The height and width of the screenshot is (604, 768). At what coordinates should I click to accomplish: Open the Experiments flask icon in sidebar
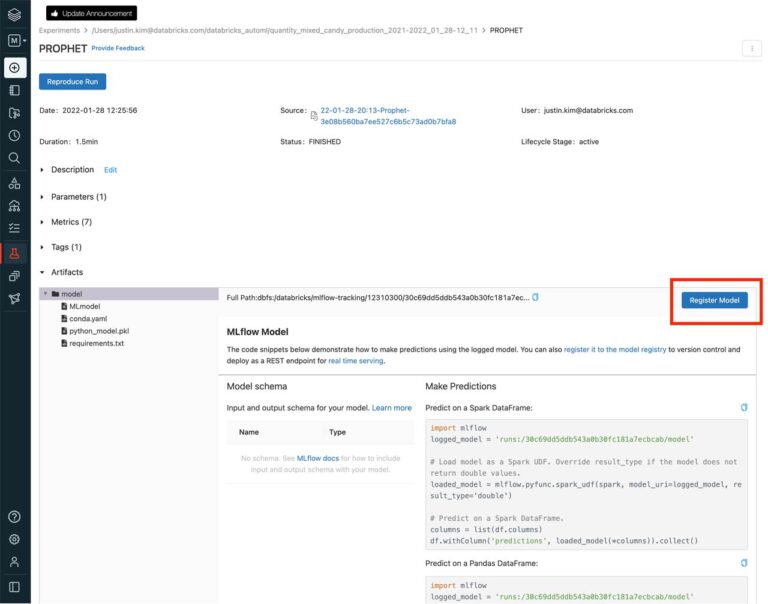(x=15, y=253)
